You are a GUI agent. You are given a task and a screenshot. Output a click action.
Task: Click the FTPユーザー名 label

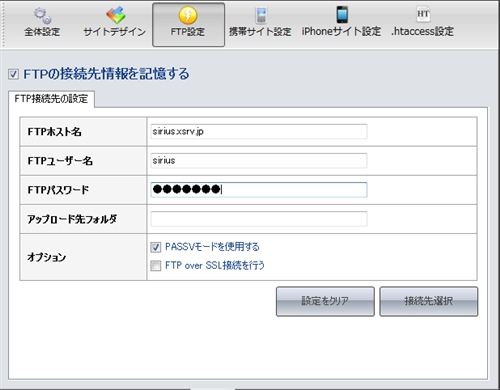(60, 161)
